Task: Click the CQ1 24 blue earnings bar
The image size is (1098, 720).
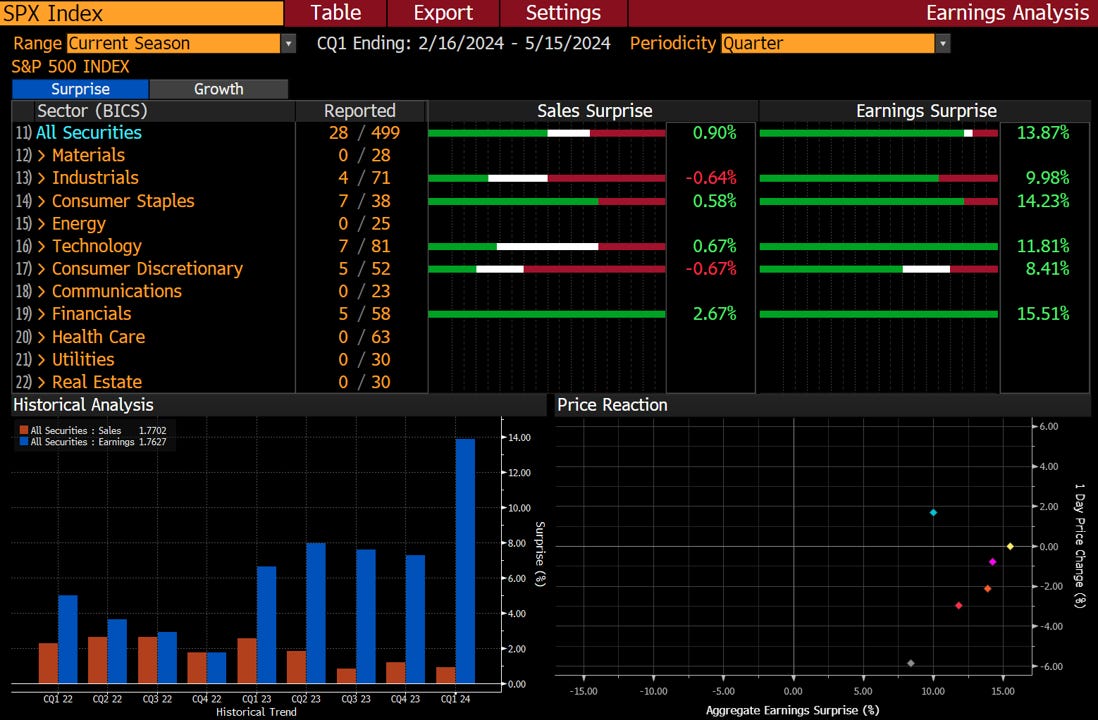Action: click(465, 561)
